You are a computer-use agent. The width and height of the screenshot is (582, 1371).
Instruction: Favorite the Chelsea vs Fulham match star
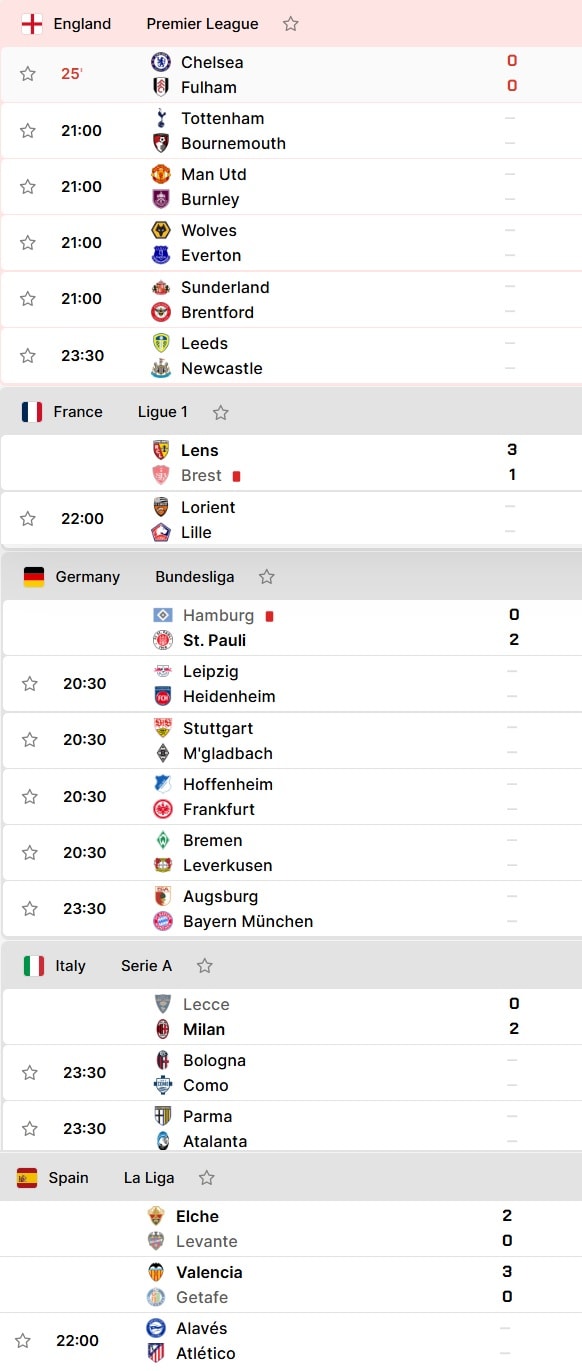[x=28, y=74]
